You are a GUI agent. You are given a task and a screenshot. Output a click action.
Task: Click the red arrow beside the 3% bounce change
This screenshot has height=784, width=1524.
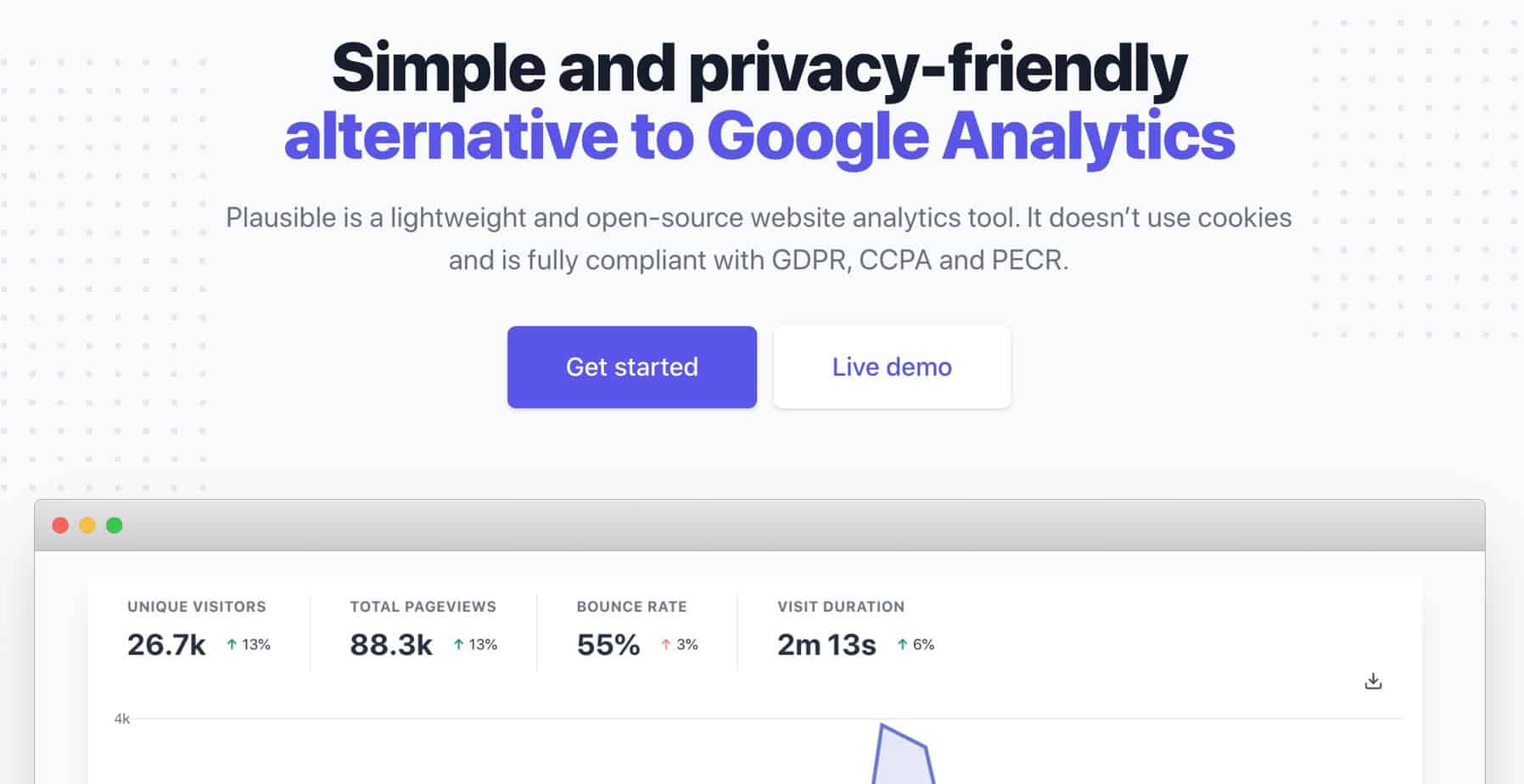[x=665, y=645]
